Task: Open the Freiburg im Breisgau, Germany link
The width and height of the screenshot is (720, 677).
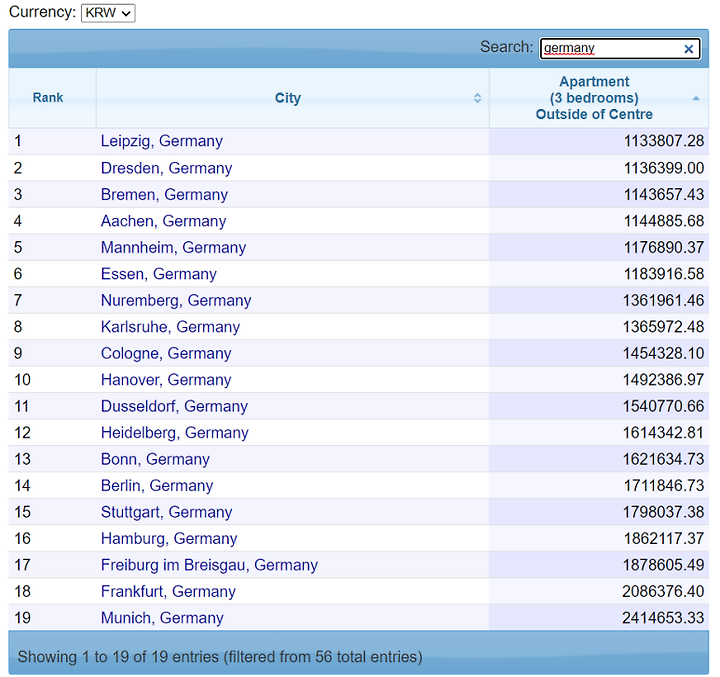Action: point(209,565)
